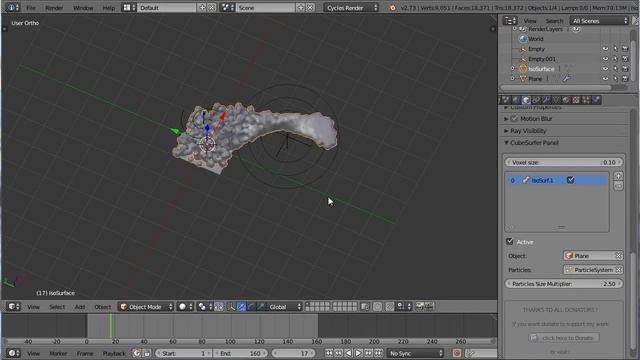Toggle the IsoSurf.1 list entry checkbox
This screenshot has width=640, height=360.
click(571, 180)
